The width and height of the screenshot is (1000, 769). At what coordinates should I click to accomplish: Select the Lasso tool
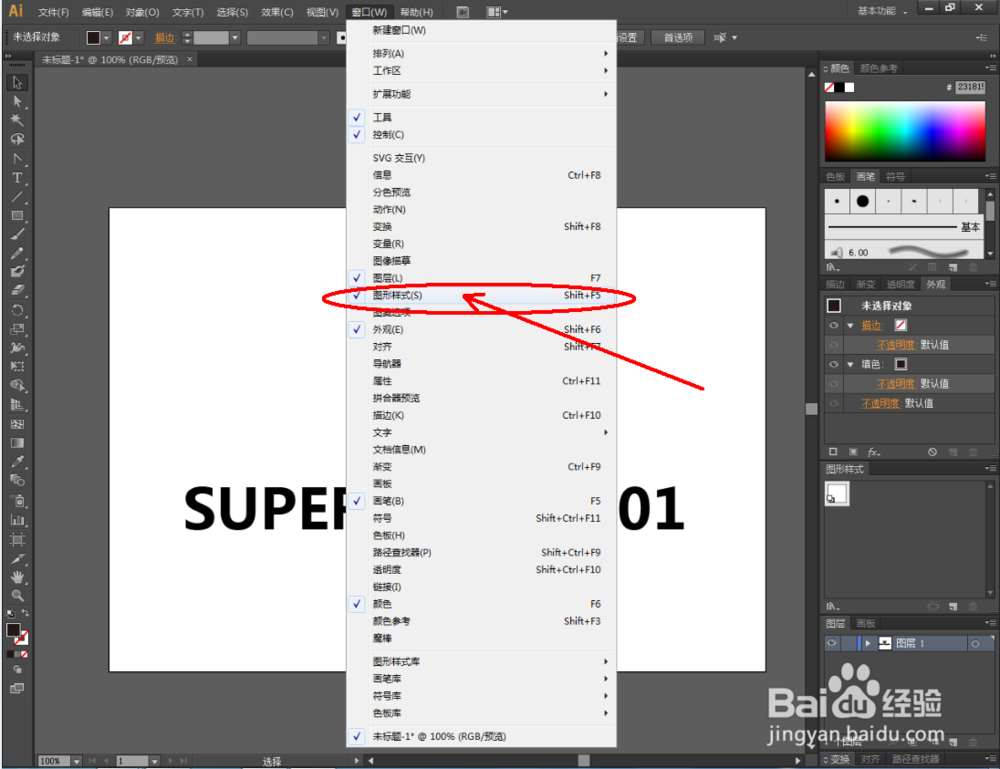coord(17,140)
